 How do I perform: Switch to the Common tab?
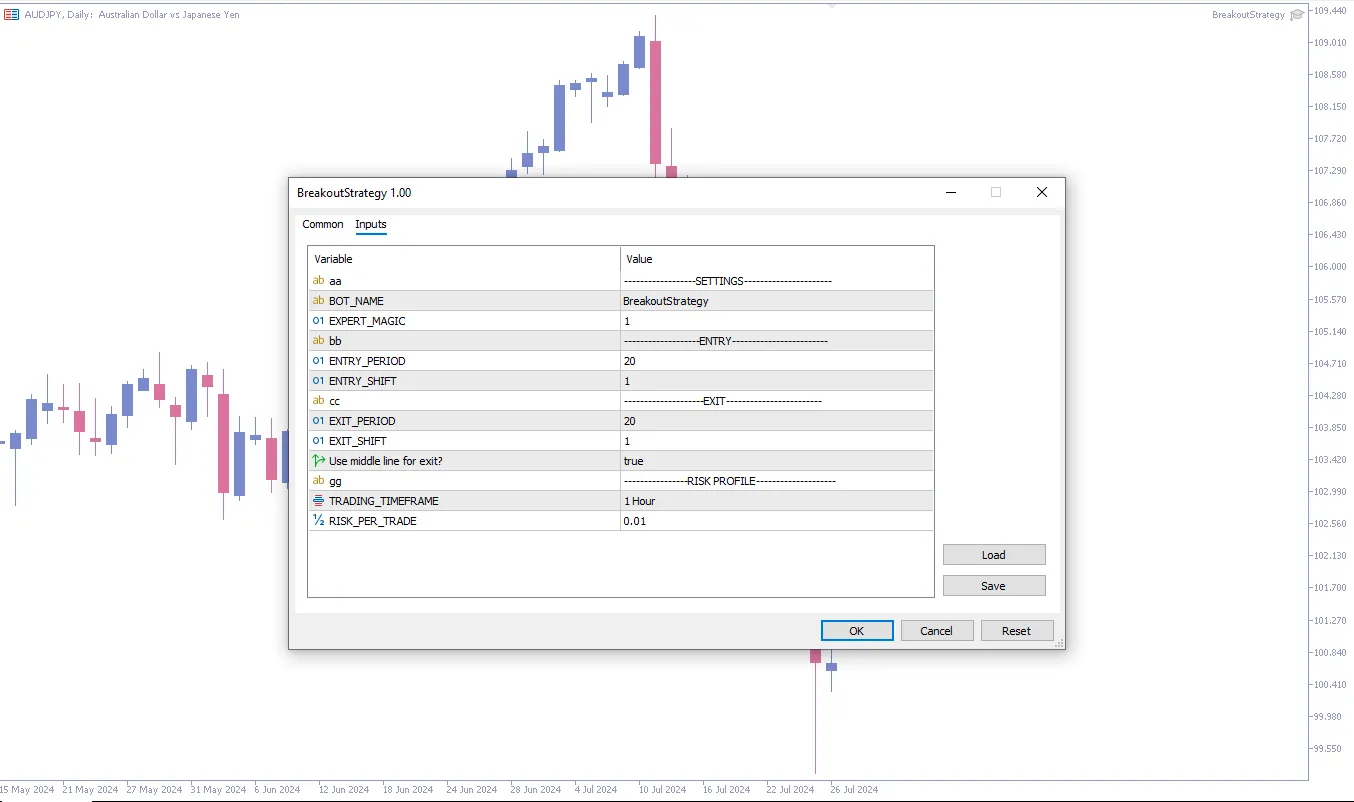pos(323,225)
